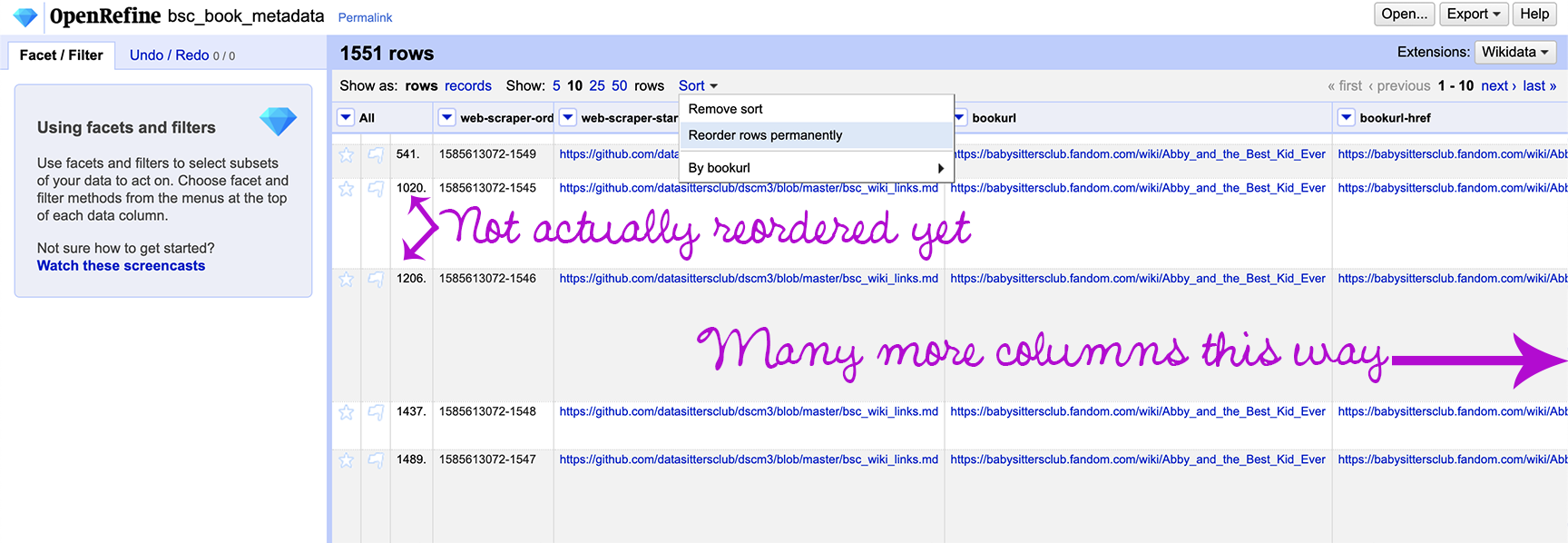
Task: Click cell 1585613072-1549
Action: point(487,154)
